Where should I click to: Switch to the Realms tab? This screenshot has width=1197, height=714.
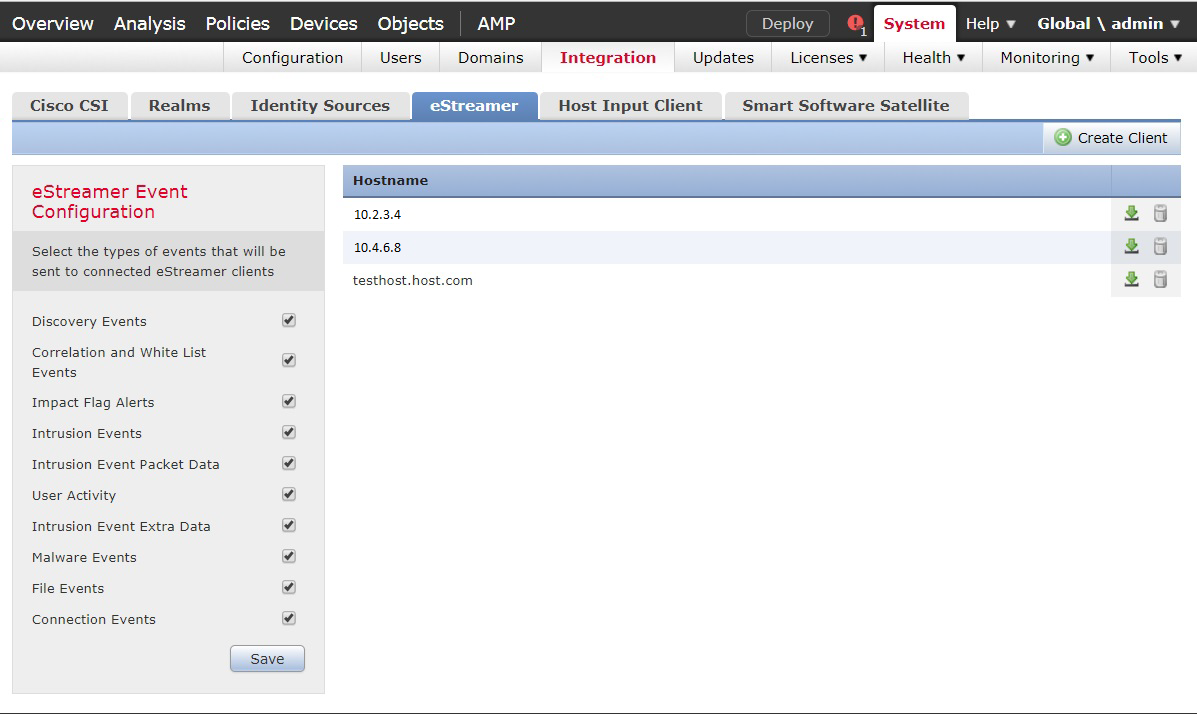click(x=179, y=105)
